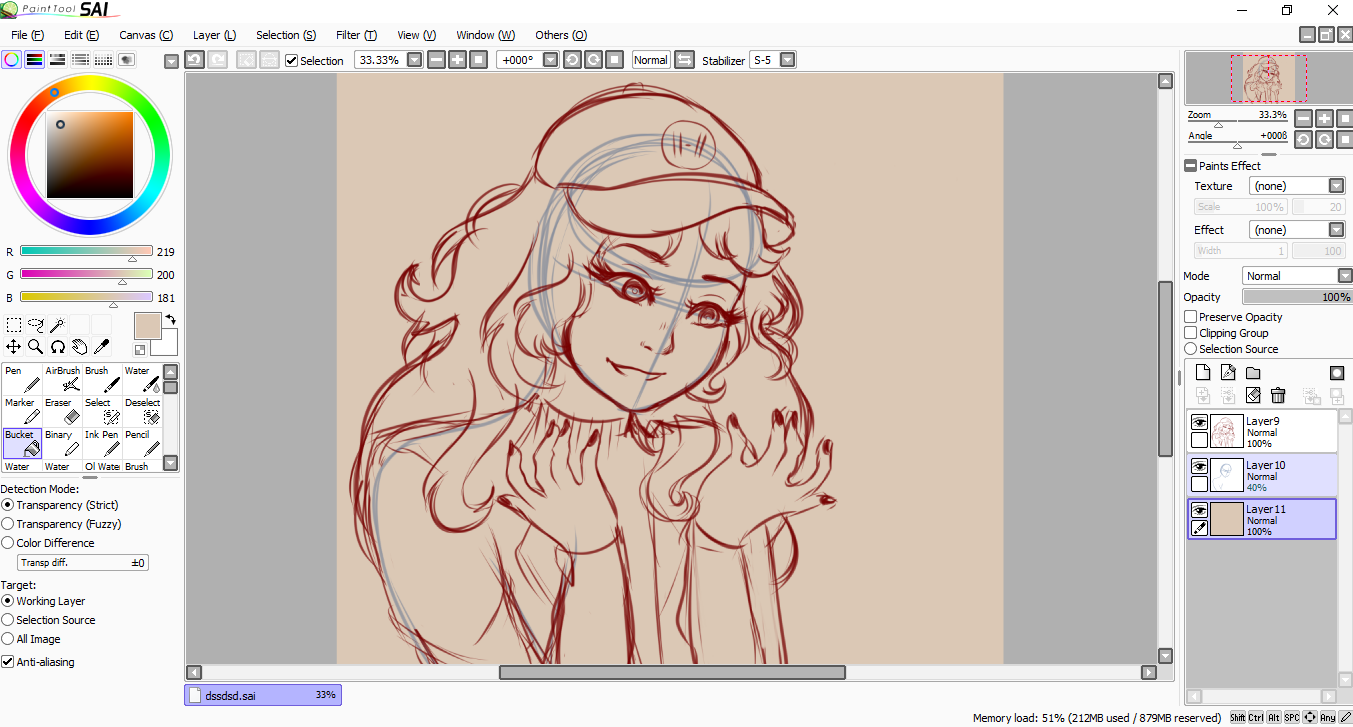The width and height of the screenshot is (1353, 727).
Task: Open the Canvas menu
Action: [x=145, y=35]
